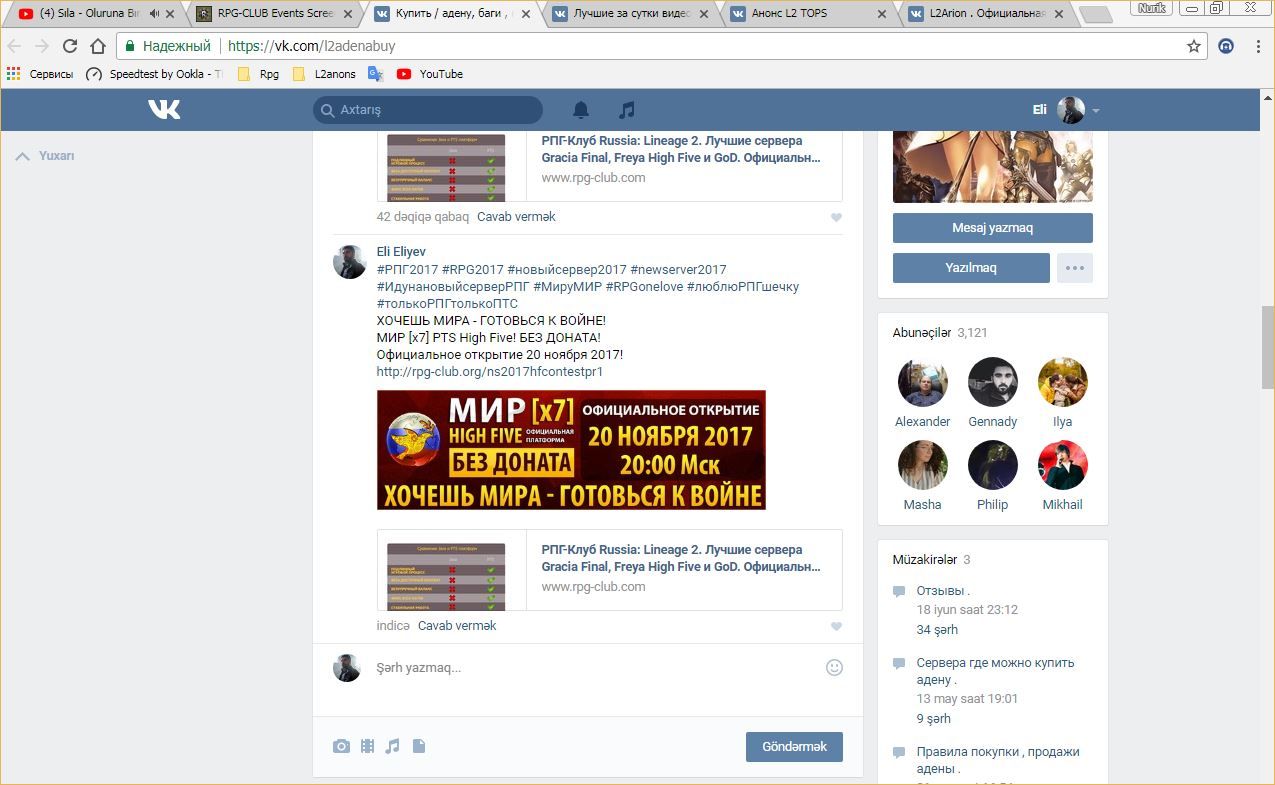
Task: Click Cavab vermək beside 'indicə'
Action: [x=457, y=626]
